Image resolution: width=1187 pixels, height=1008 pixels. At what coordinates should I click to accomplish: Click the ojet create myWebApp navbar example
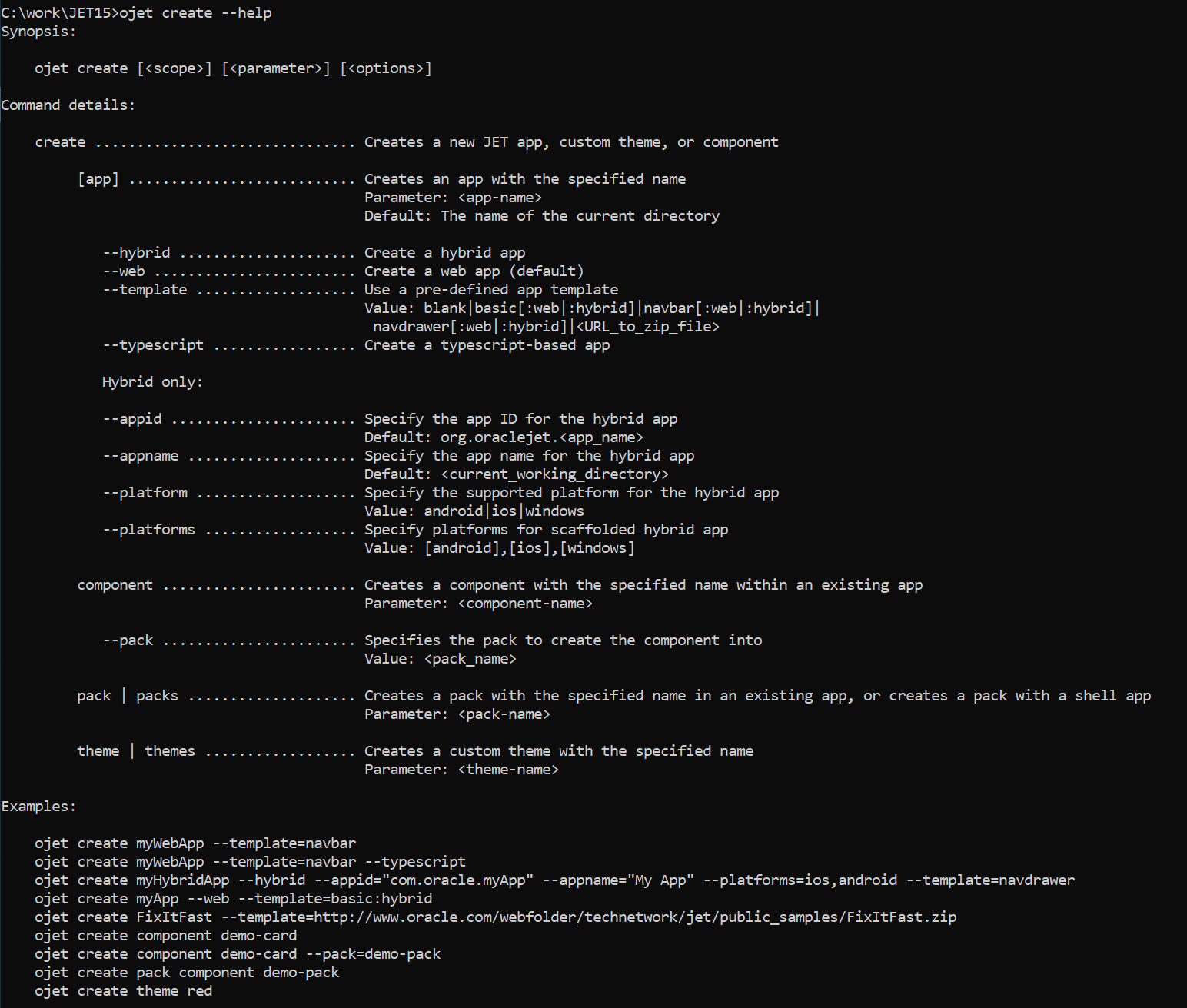pyautogui.click(x=195, y=843)
